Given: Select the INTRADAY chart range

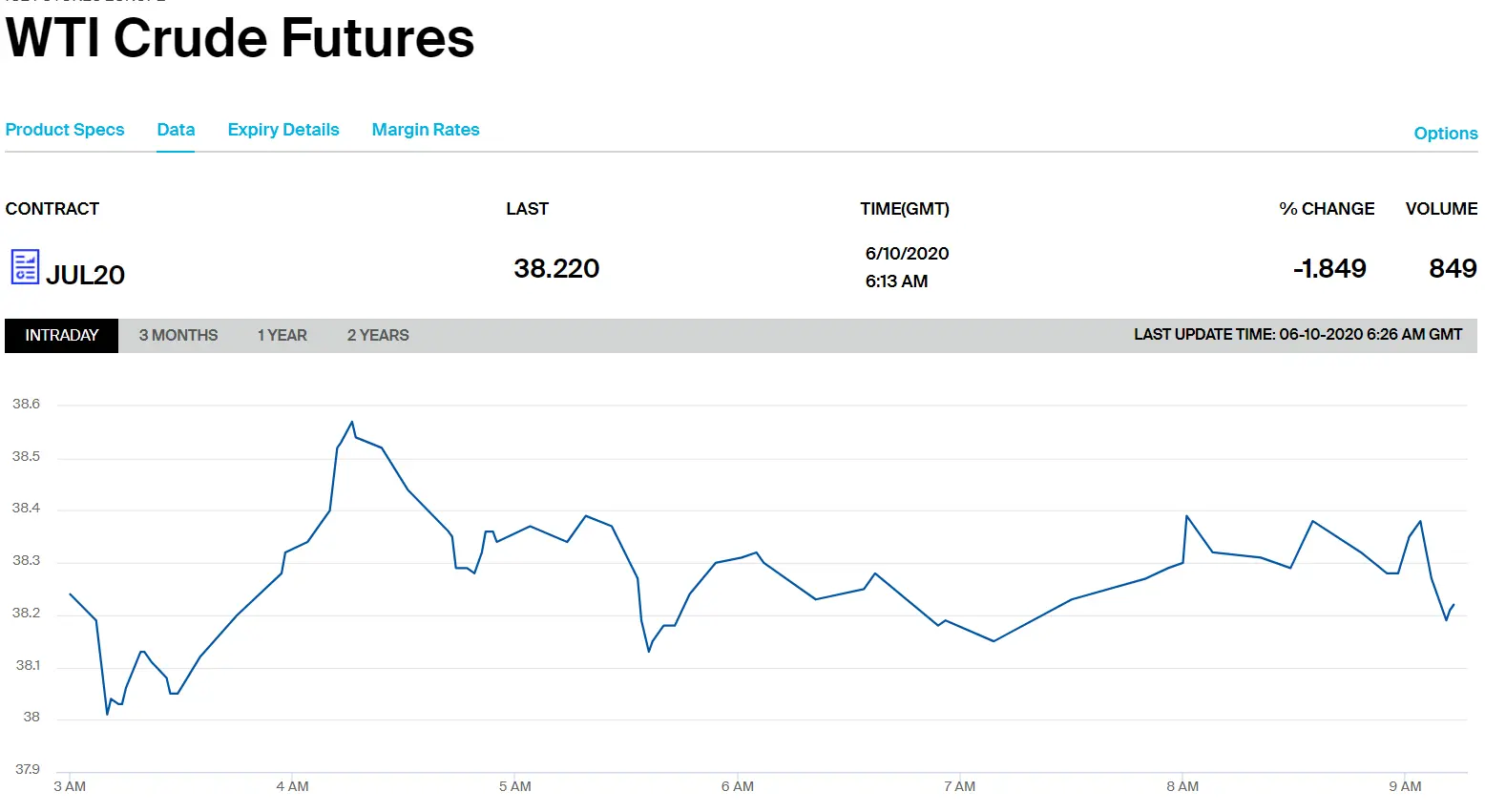Looking at the screenshot, I should click(62, 336).
